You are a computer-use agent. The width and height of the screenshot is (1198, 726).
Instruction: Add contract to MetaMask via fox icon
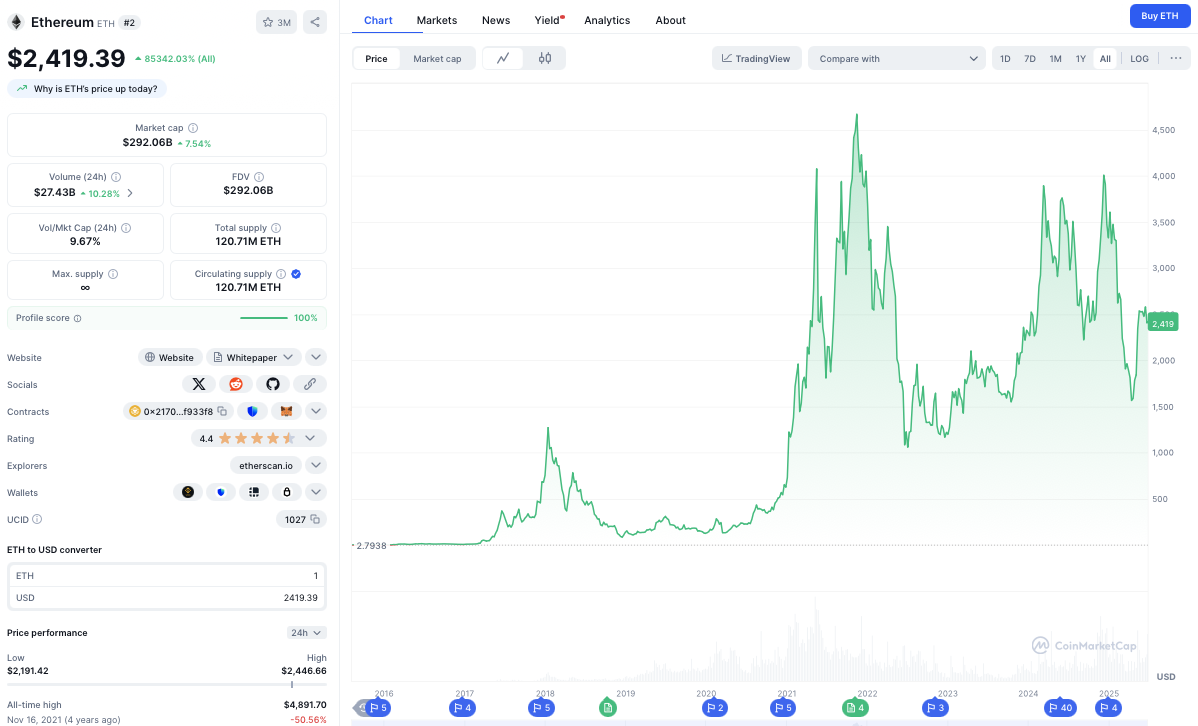pyautogui.click(x=287, y=411)
